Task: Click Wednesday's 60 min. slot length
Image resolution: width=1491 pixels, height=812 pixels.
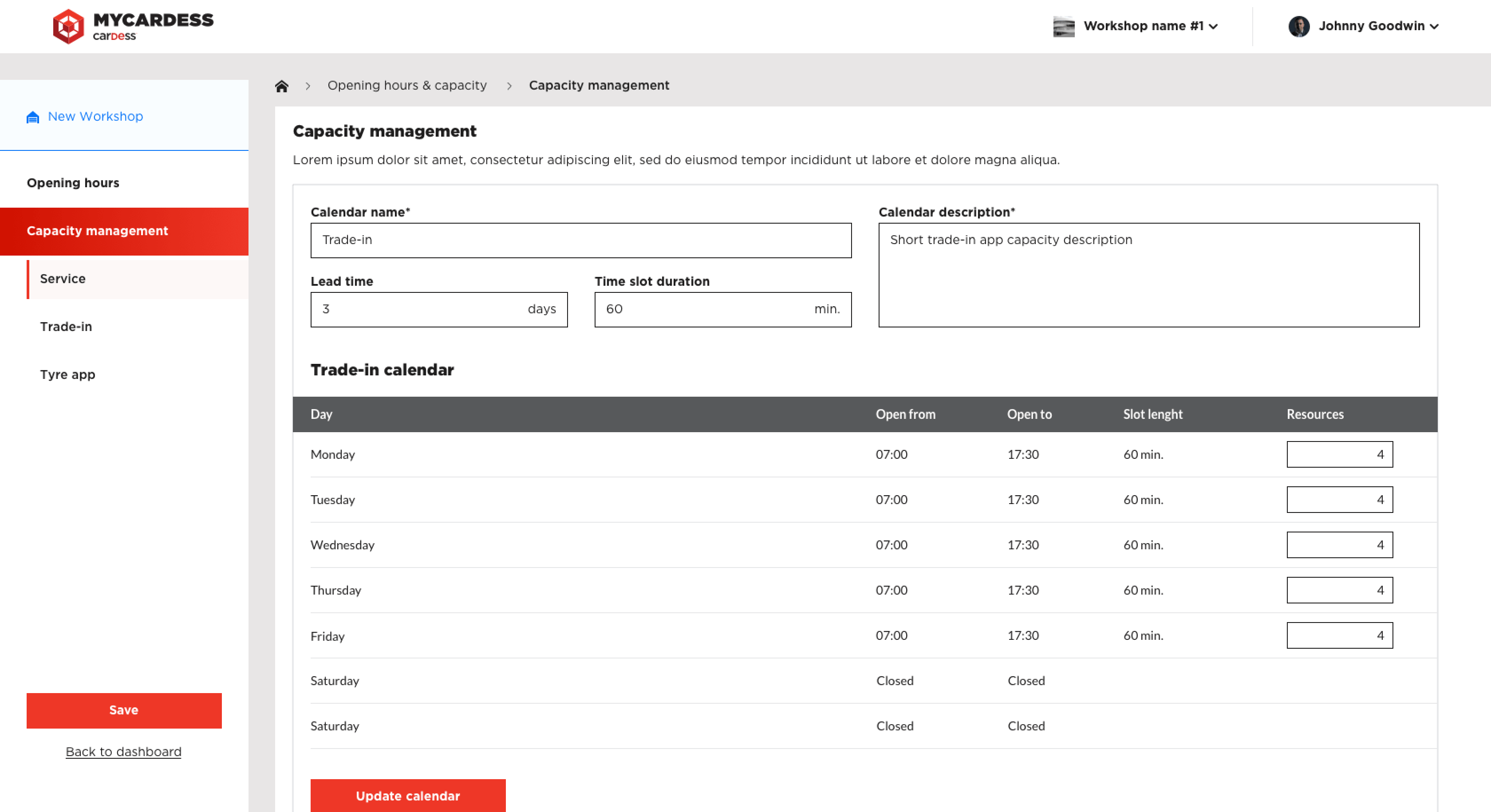Action: coord(1143,545)
